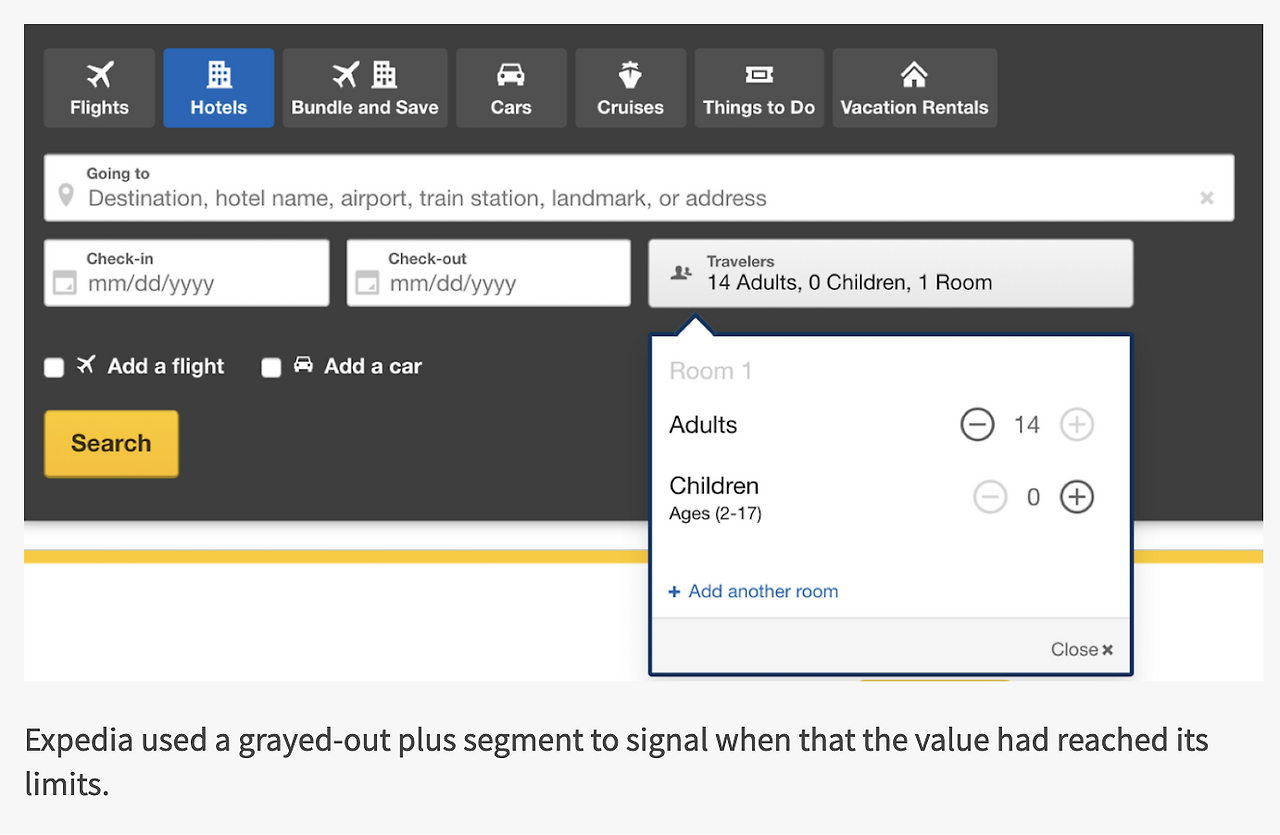Click the Ages (2-17) text
Image resolution: width=1280 pixels, height=835 pixels.
point(715,515)
